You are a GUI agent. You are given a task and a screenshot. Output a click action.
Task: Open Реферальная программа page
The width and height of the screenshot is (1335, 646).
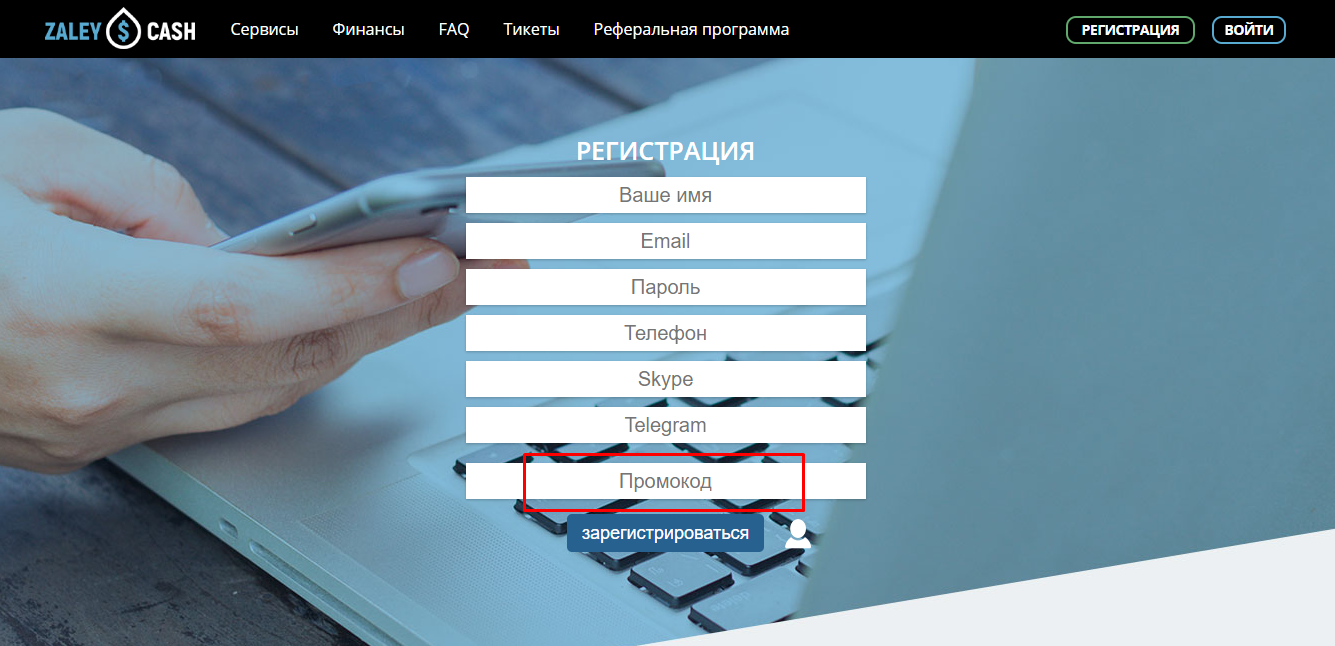pos(691,30)
